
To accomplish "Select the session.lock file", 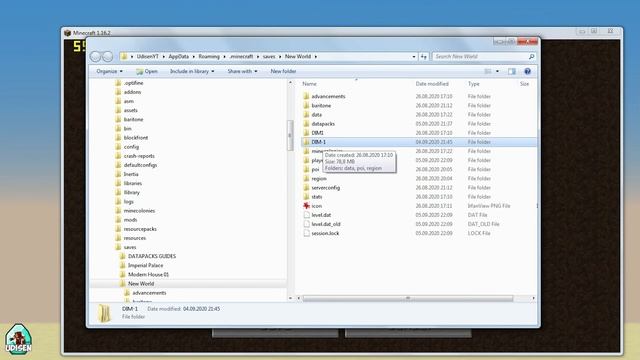I will (x=325, y=233).
